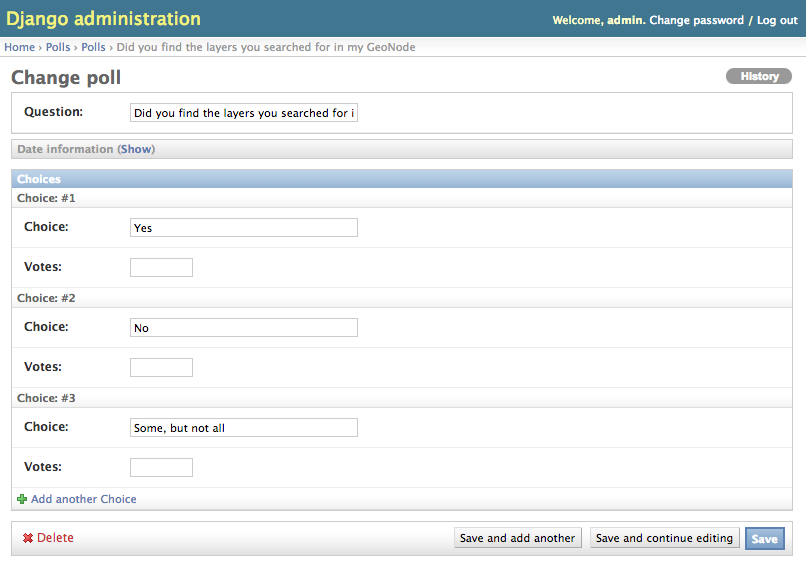The image size is (806, 561).
Task: Edit the Choice #1 'Yes' field
Action: click(x=244, y=228)
